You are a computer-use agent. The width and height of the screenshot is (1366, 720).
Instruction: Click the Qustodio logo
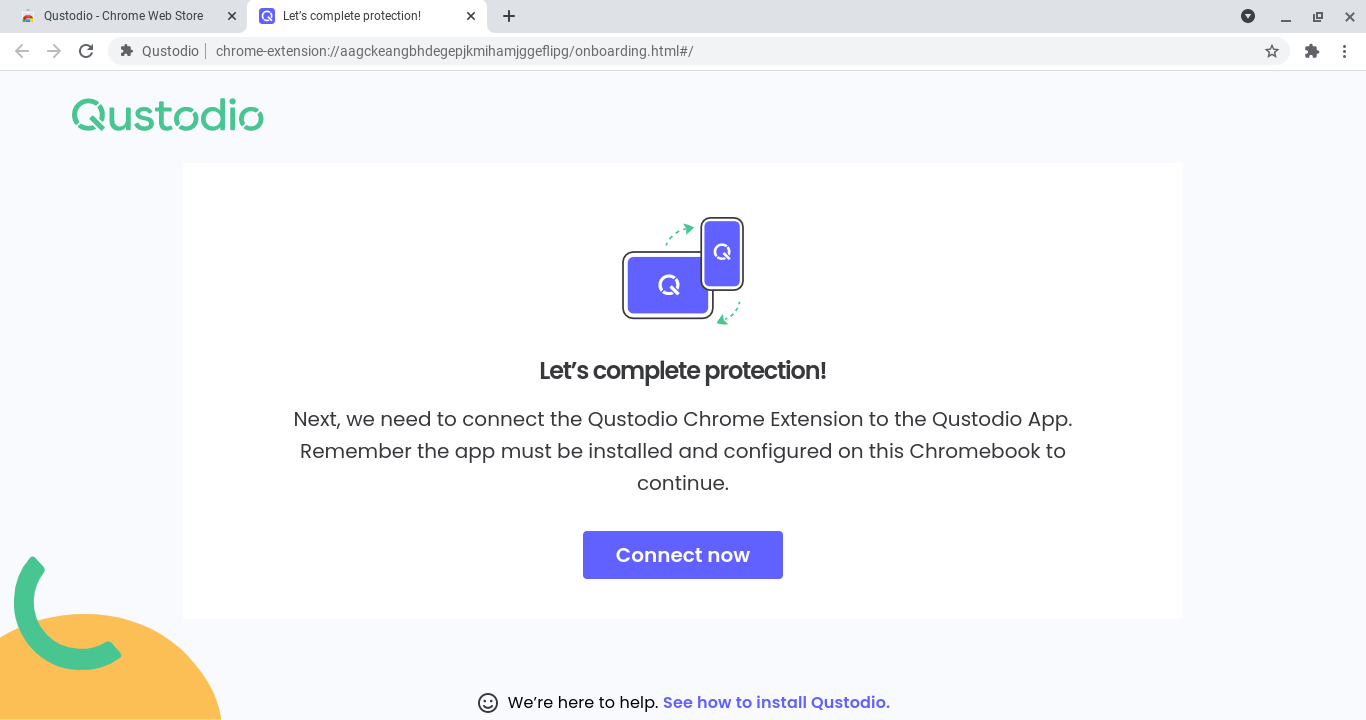click(167, 115)
